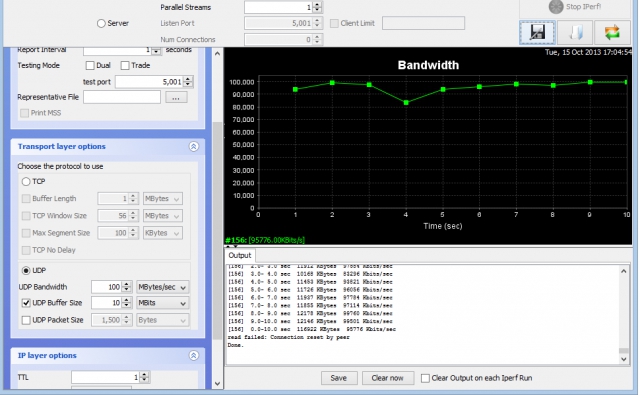
Task: Click the Parallel Streams spinner arrows
Action: [318, 7]
